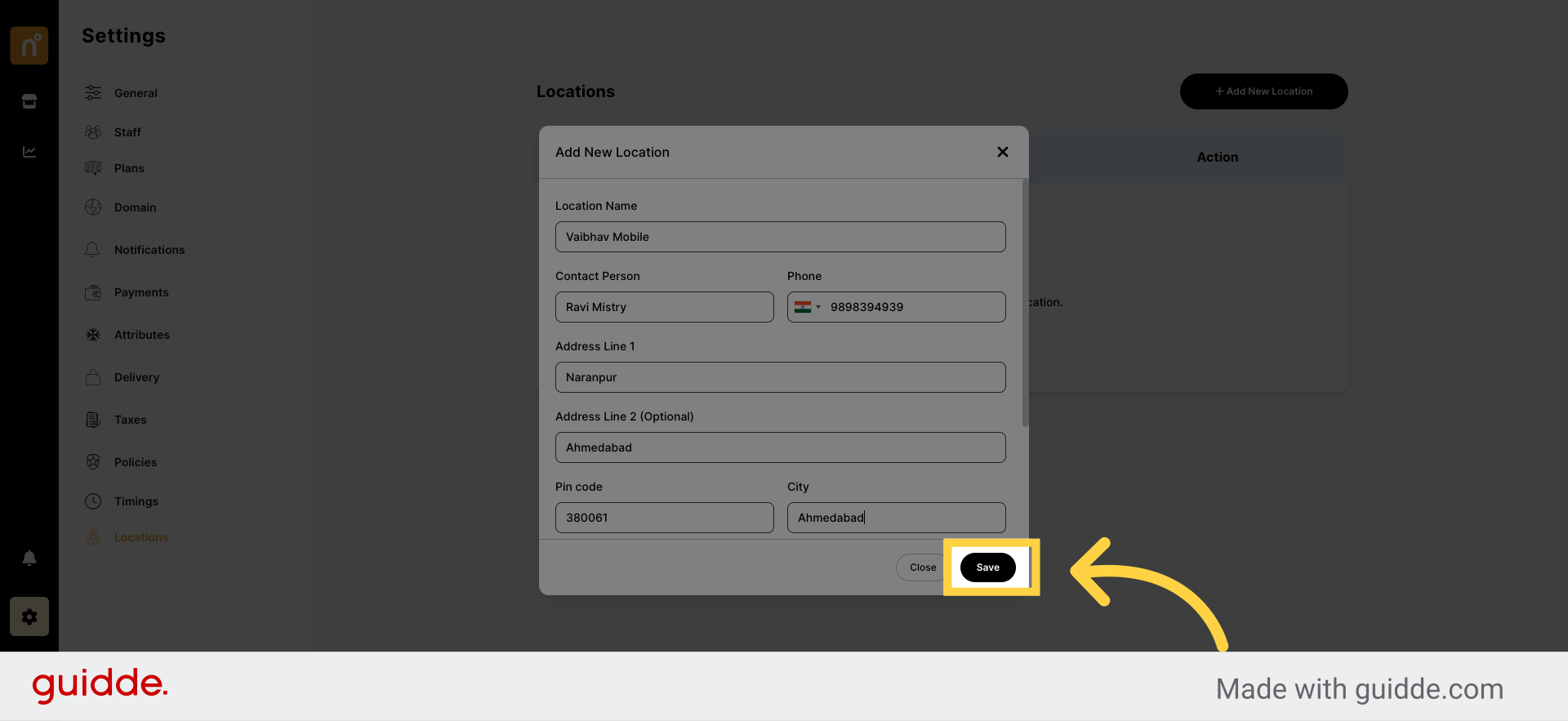Click the Location Name field
This screenshot has width=1568, height=721.
pyautogui.click(x=781, y=237)
